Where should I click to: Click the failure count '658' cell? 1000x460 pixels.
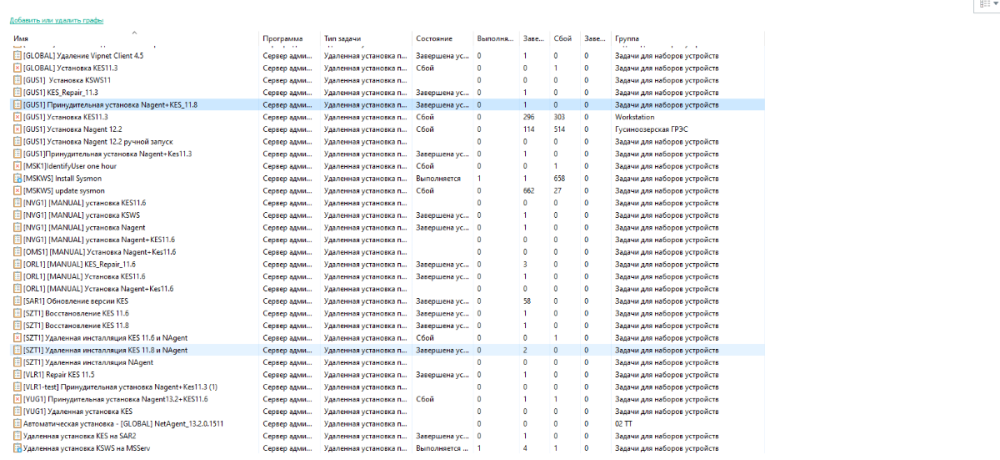[560, 179]
